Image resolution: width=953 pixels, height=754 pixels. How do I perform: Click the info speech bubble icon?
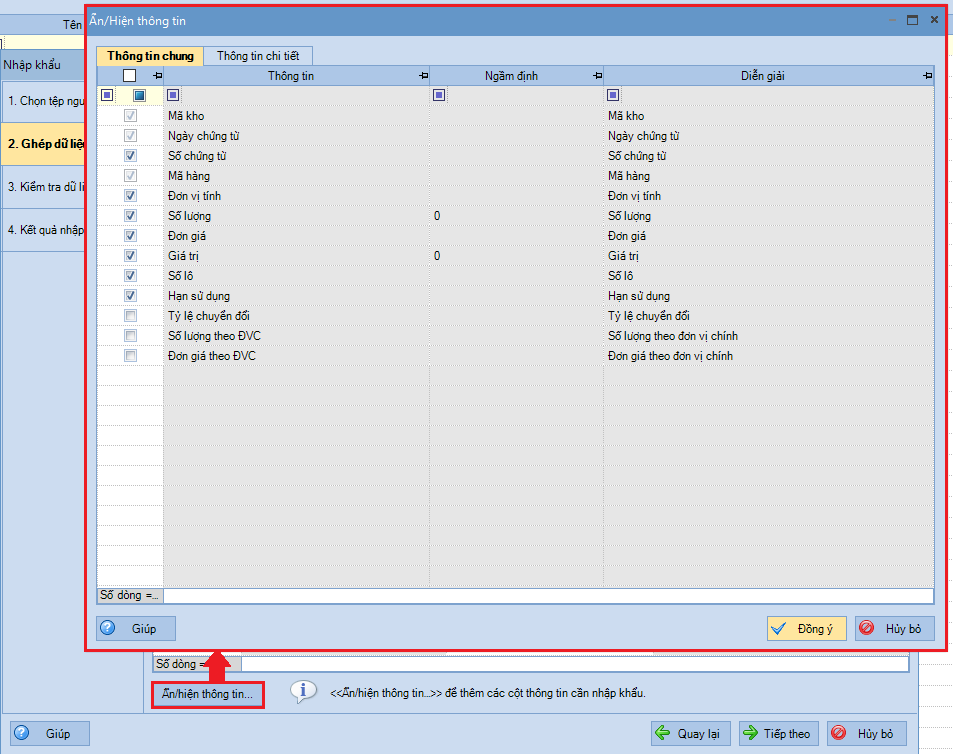pos(303,691)
